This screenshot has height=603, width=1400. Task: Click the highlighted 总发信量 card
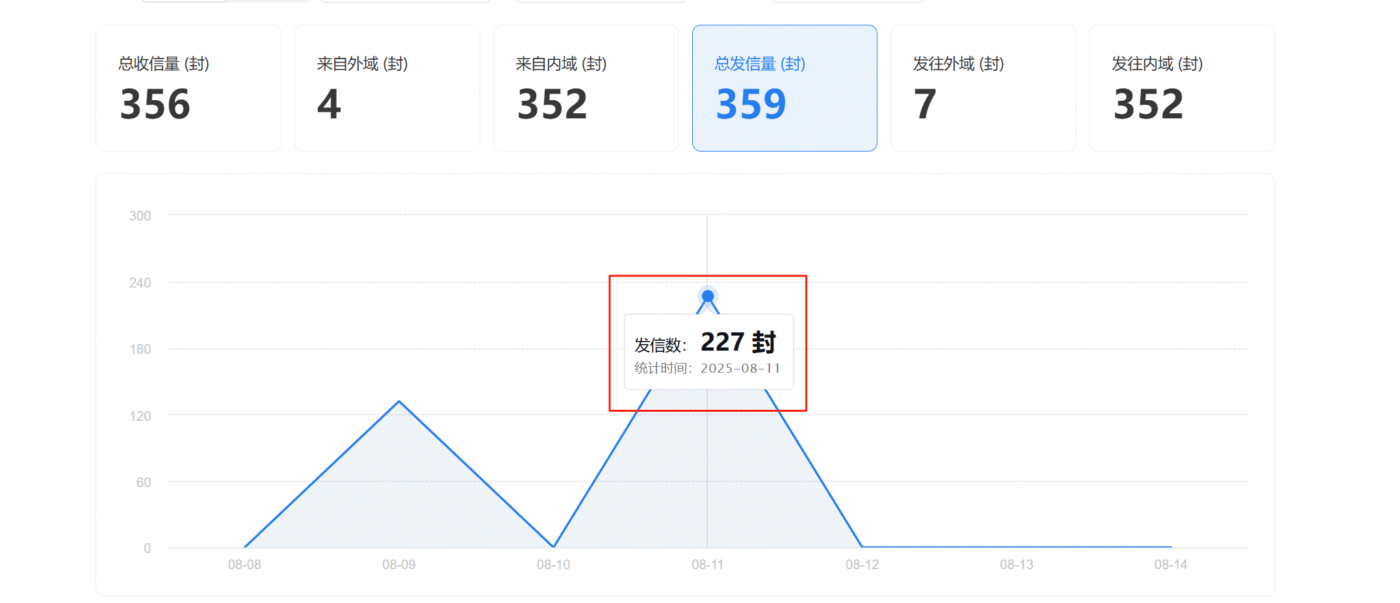pos(784,89)
